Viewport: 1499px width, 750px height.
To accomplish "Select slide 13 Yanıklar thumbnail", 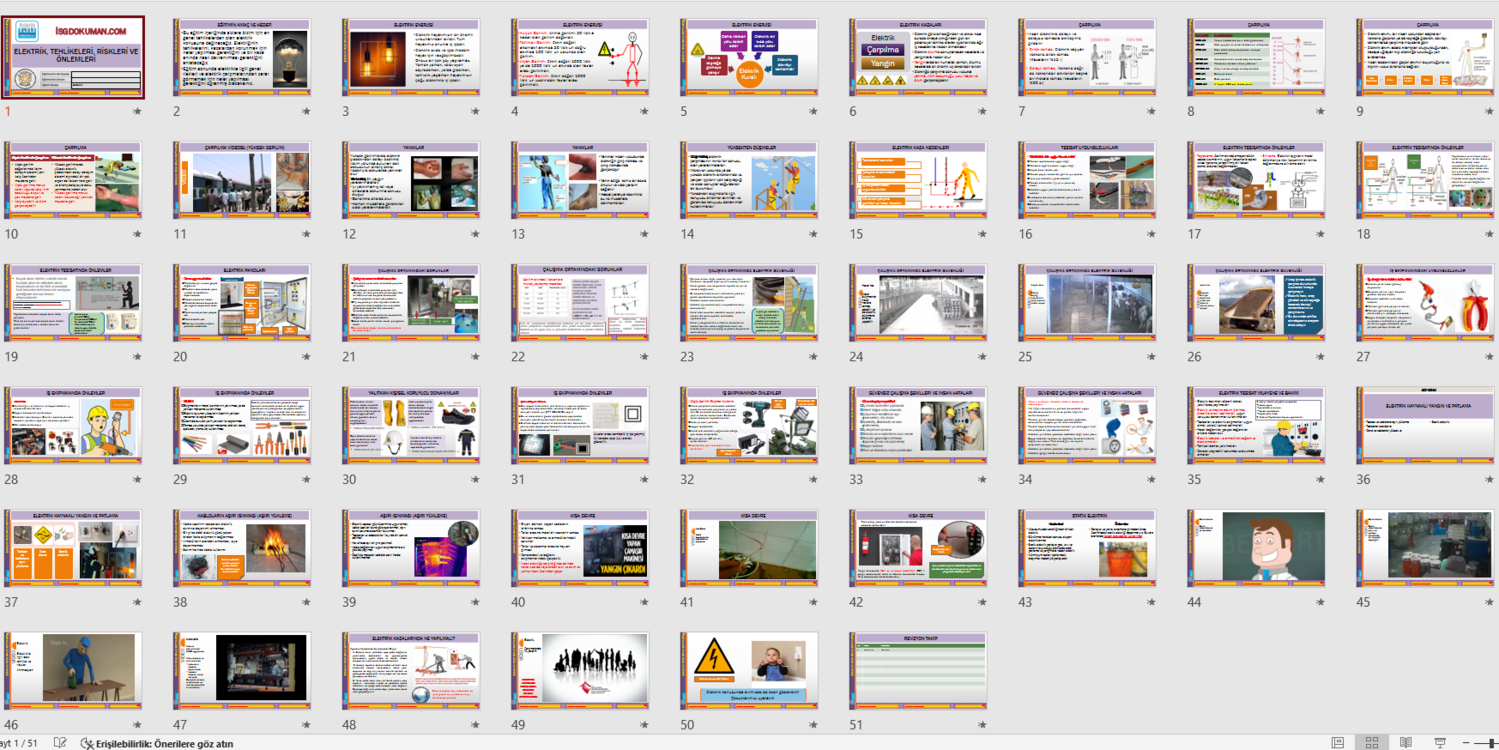I will point(580,180).
